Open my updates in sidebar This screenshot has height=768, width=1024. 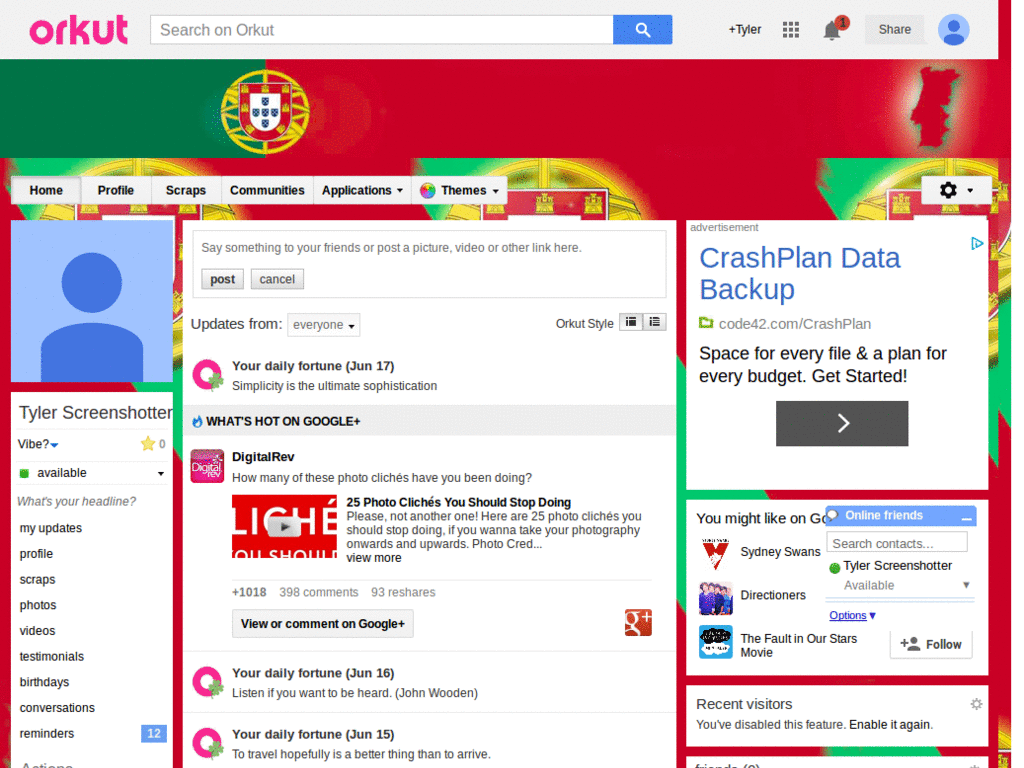click(x=51, y=528)
